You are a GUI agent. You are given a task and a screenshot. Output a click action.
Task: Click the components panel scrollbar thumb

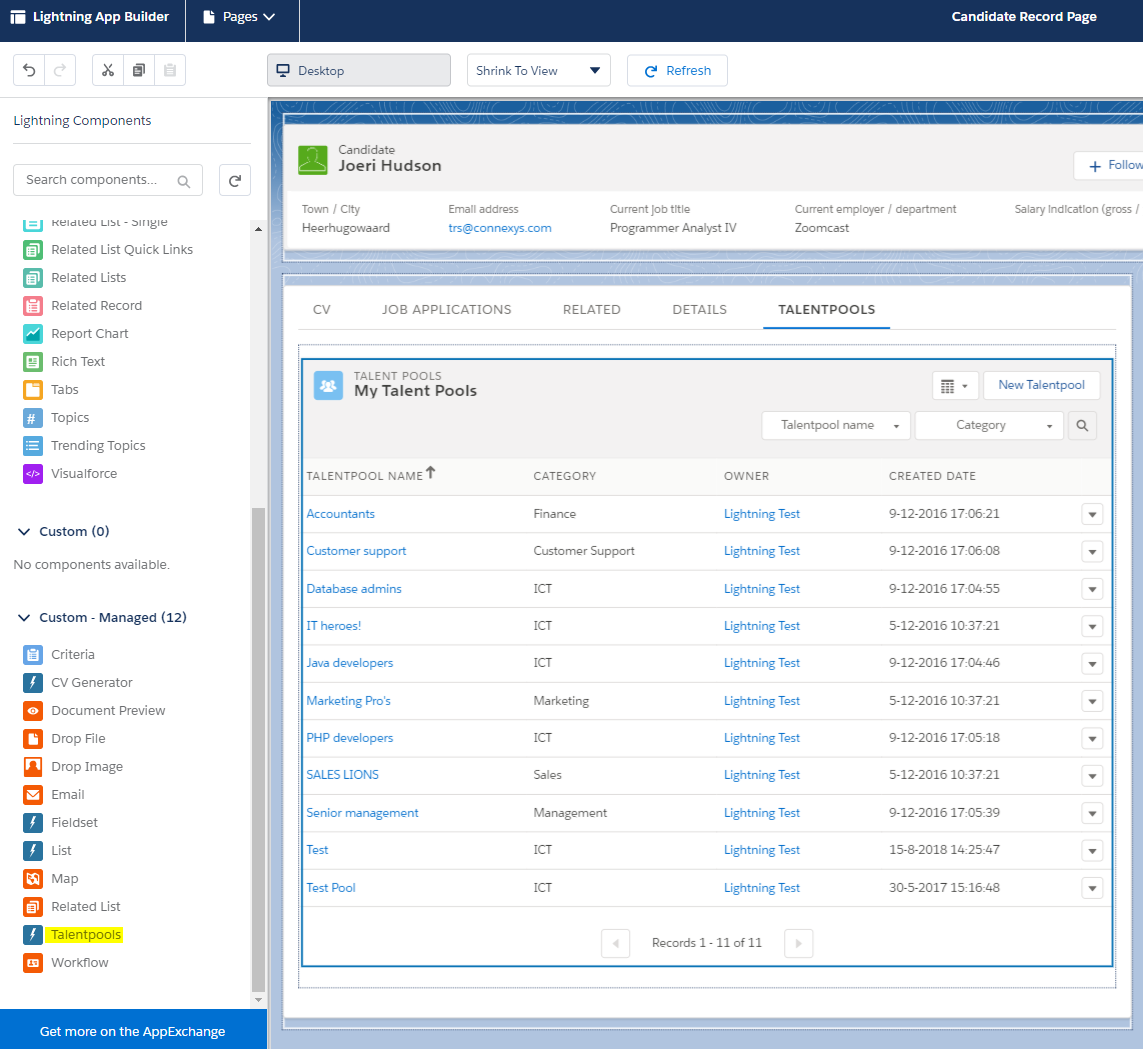click(258, 749)
